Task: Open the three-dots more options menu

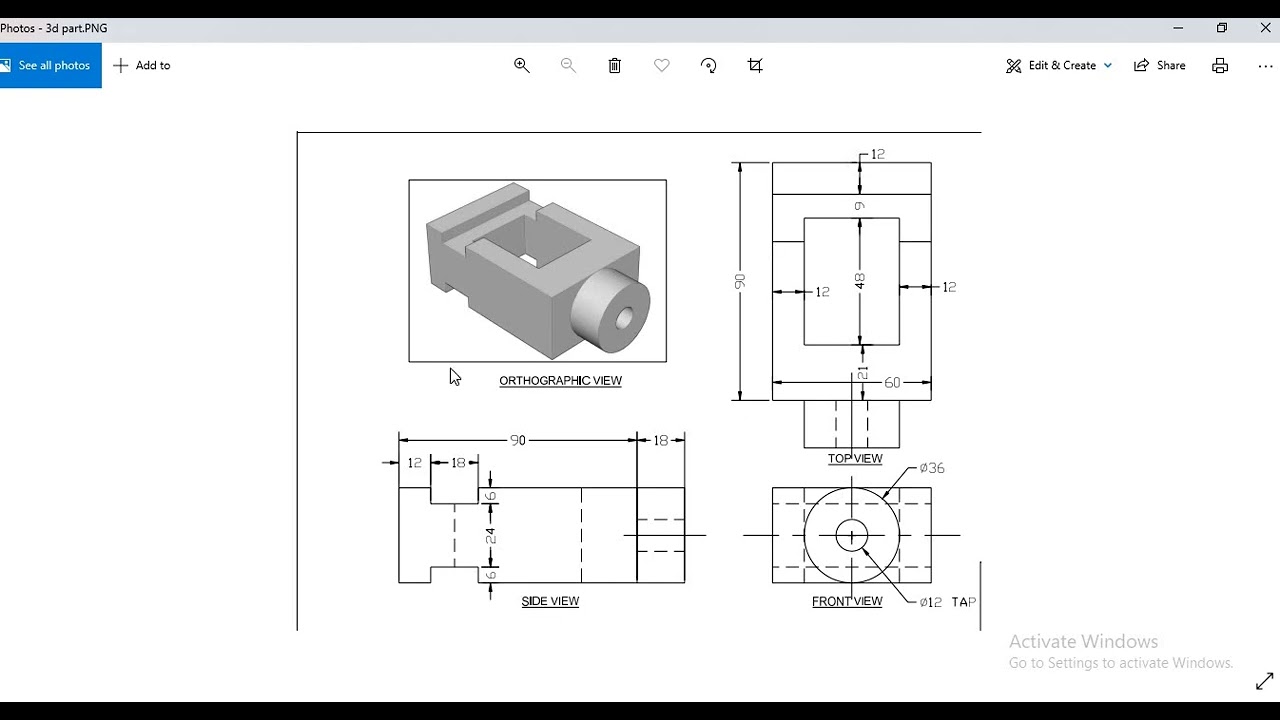Action: coord(1265,65)
